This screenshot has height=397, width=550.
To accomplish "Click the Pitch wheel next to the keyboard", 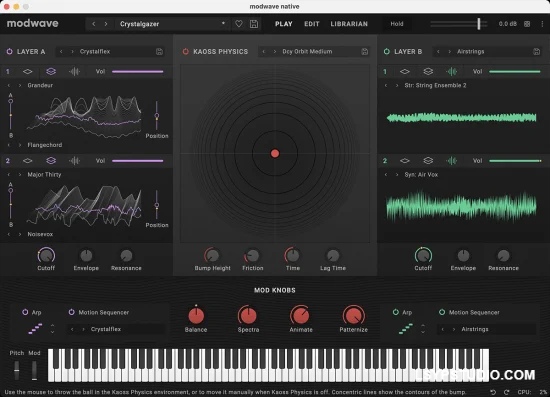I will coord(16,370).
